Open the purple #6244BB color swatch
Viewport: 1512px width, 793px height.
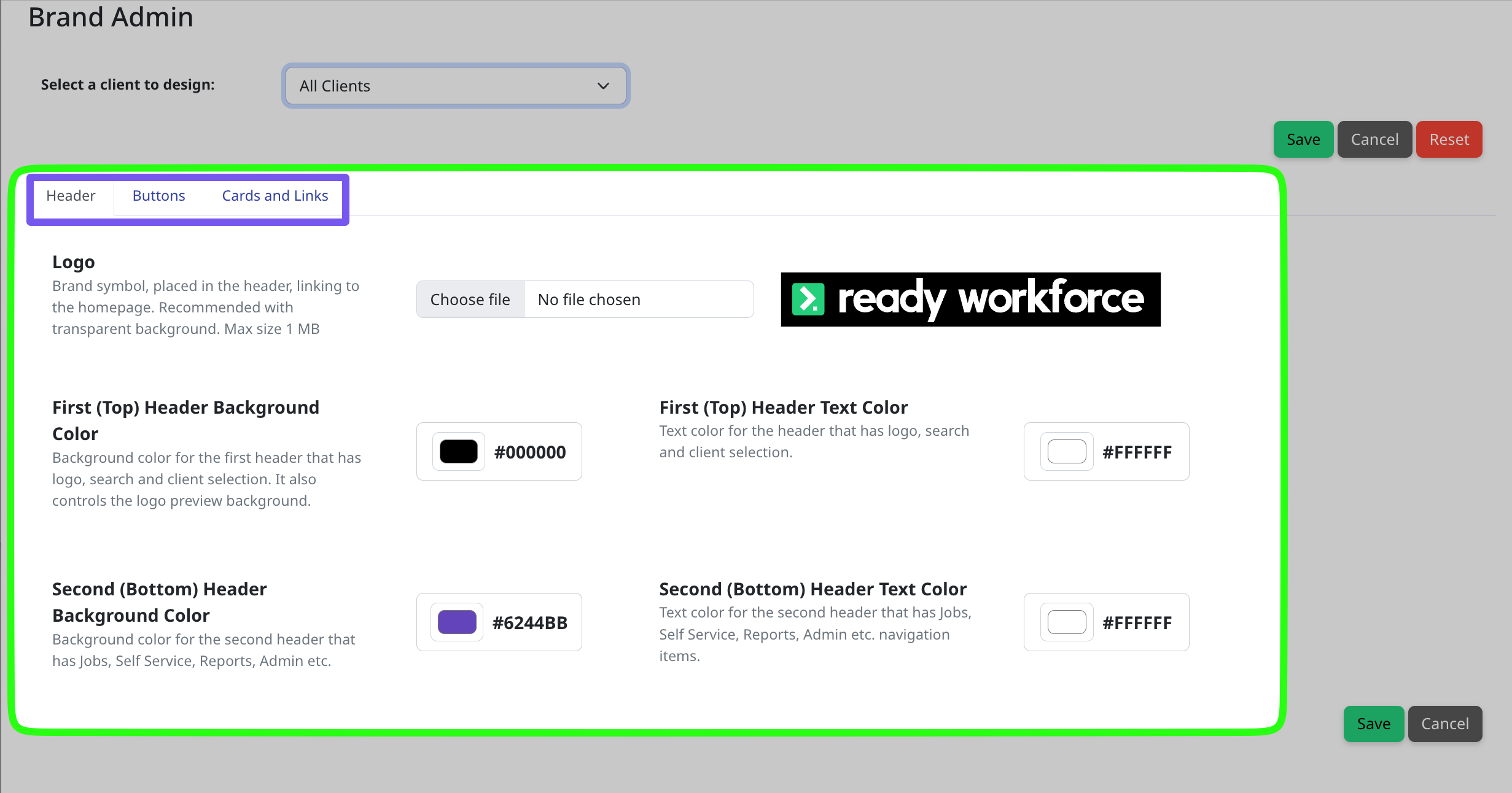coord(457,622)
